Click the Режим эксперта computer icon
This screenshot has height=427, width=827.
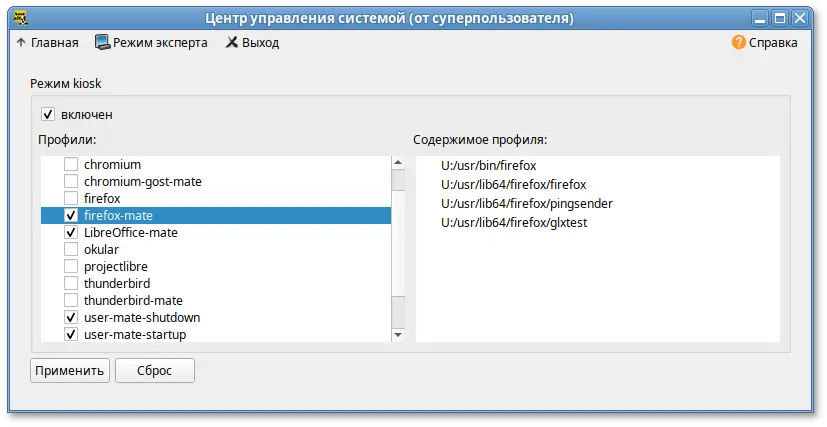pos(102,42)
